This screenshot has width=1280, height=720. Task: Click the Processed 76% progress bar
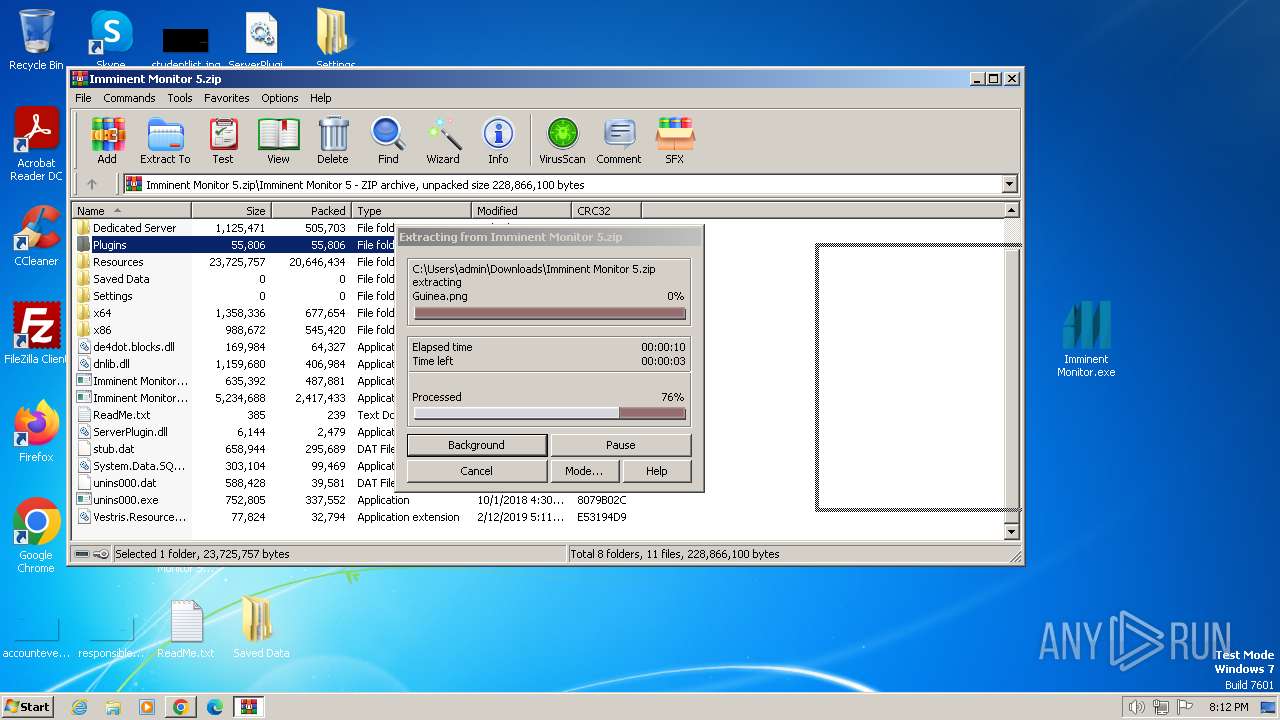(550, 413)
